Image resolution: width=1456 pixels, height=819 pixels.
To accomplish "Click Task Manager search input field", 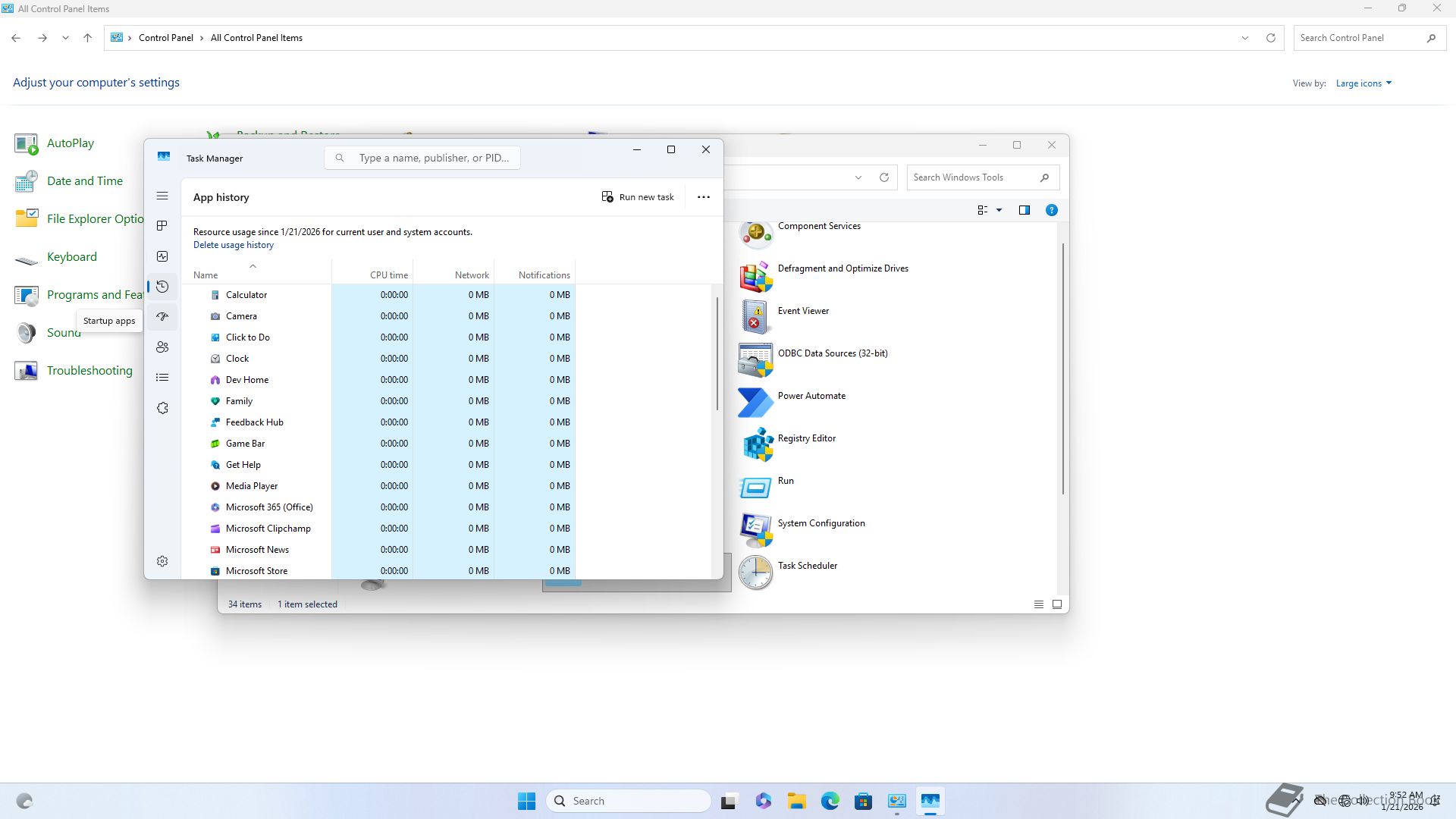I will (434, 158).
